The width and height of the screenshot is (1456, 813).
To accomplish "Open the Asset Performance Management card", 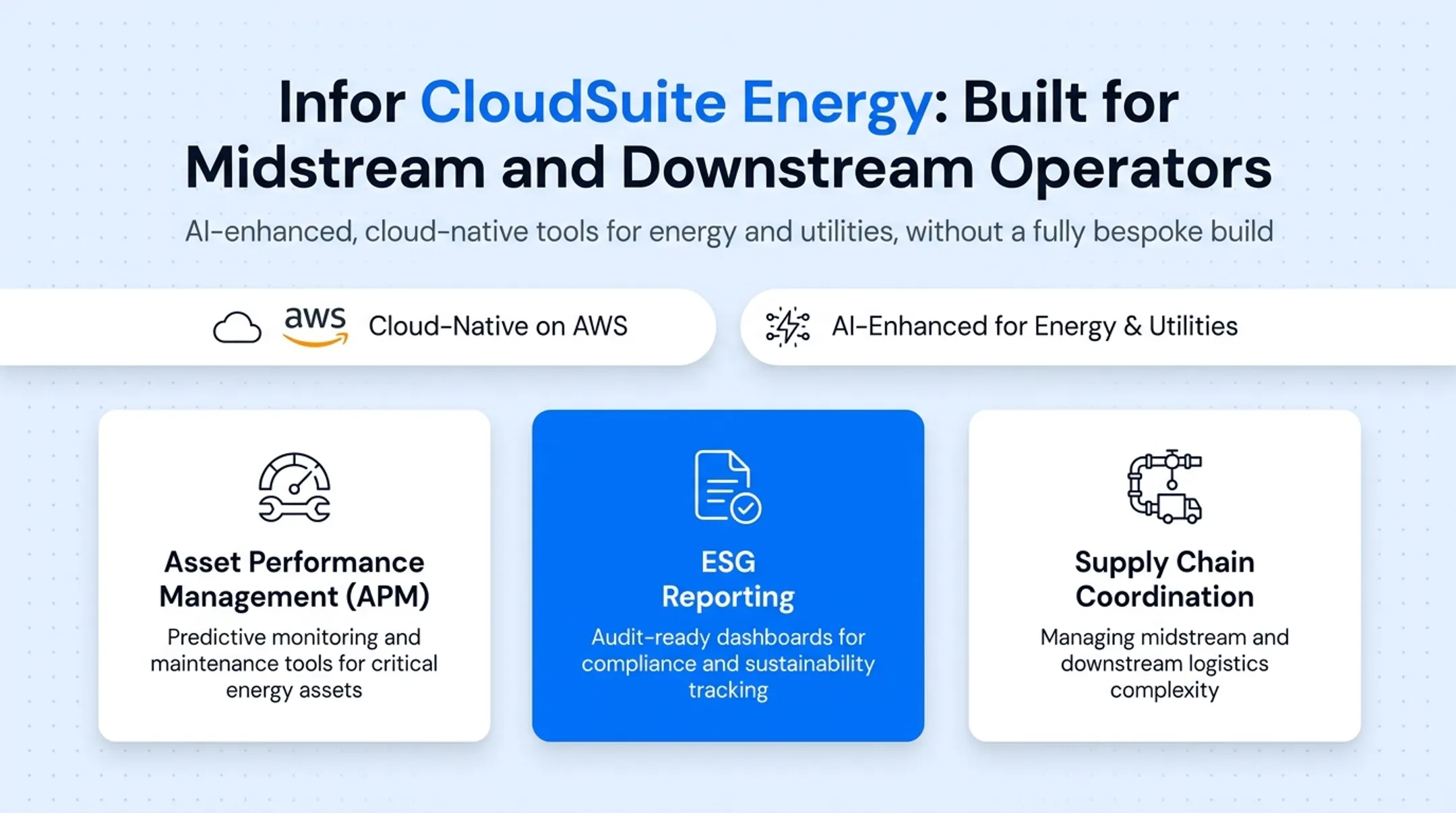I will (x=294, y=576).
